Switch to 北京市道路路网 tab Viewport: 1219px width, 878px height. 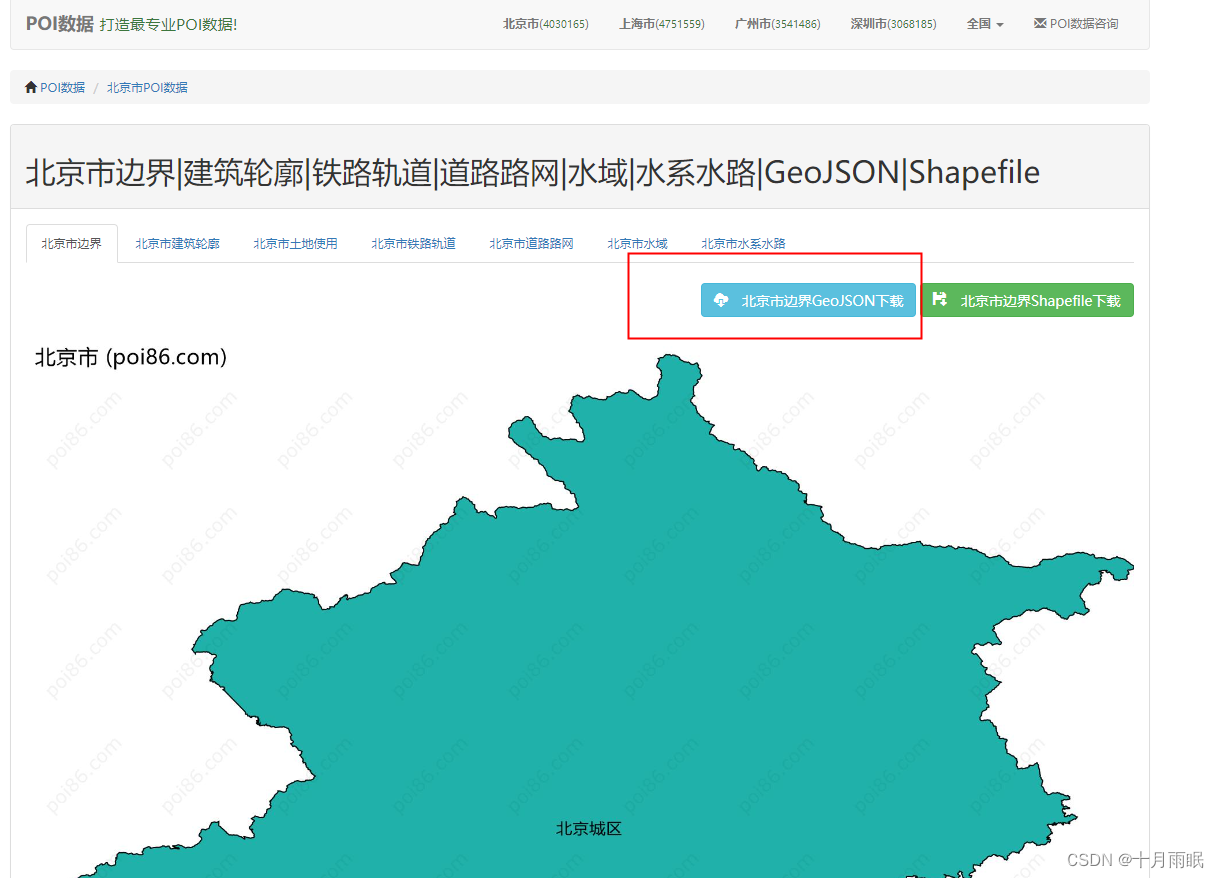click(531, 243)
